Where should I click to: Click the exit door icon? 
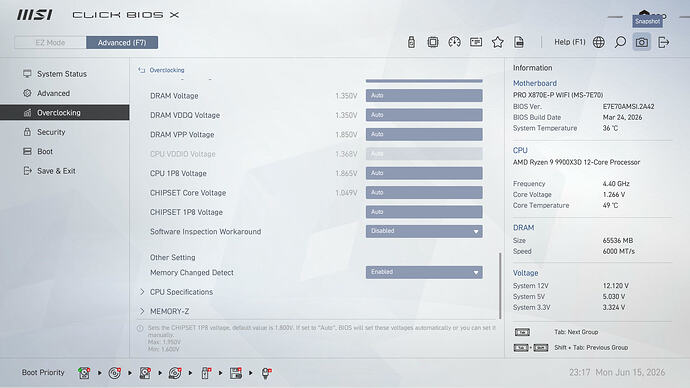tap(664, 42)
